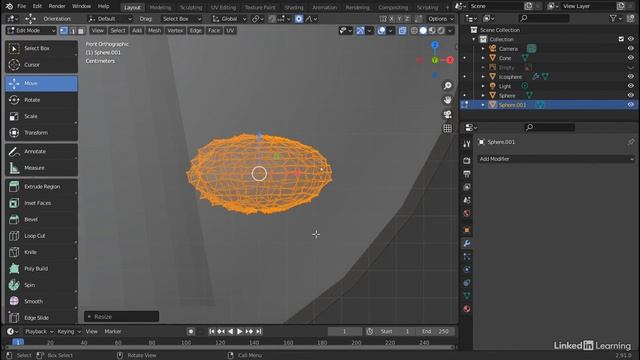Select the Extrude Region tool
This screenshot has height=360, width=640.
click(41, 187)
